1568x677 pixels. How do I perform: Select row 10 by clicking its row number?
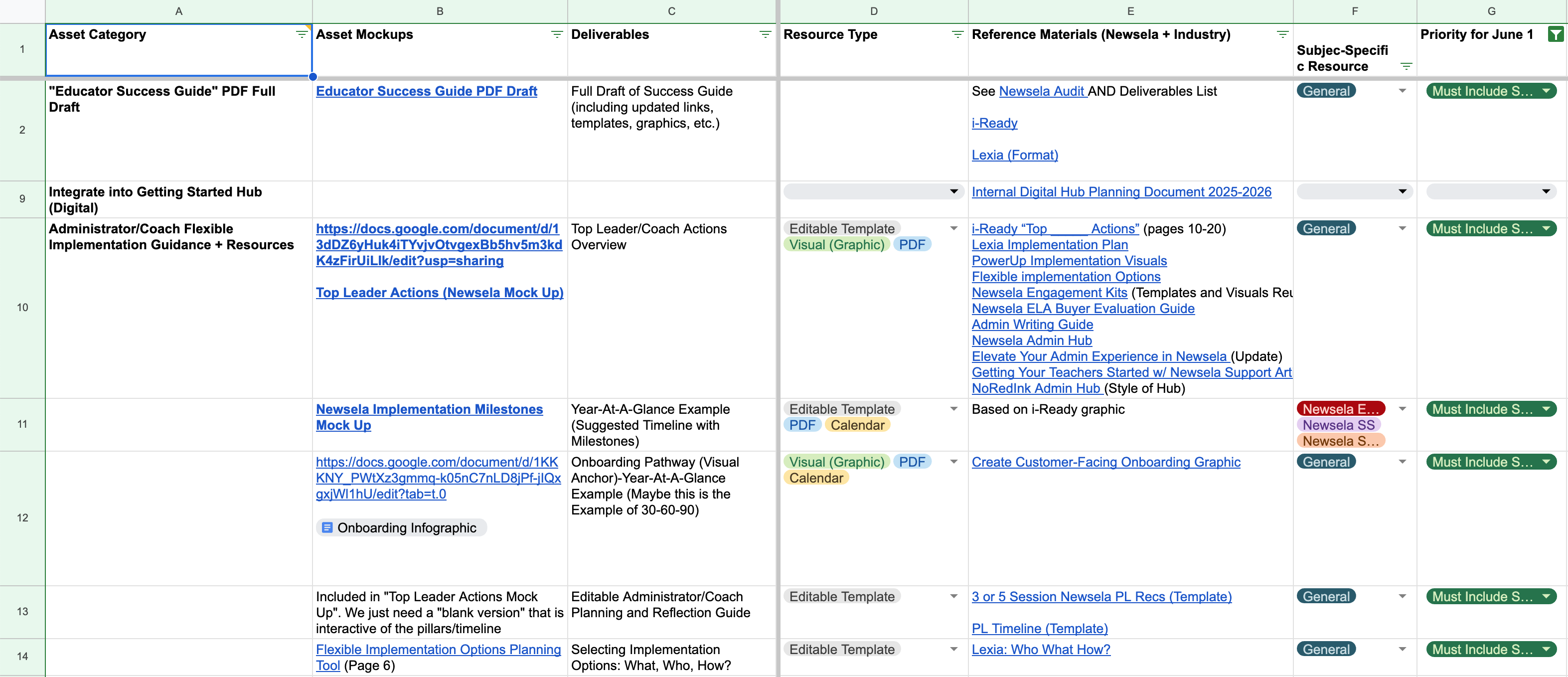tap(22, 307)
